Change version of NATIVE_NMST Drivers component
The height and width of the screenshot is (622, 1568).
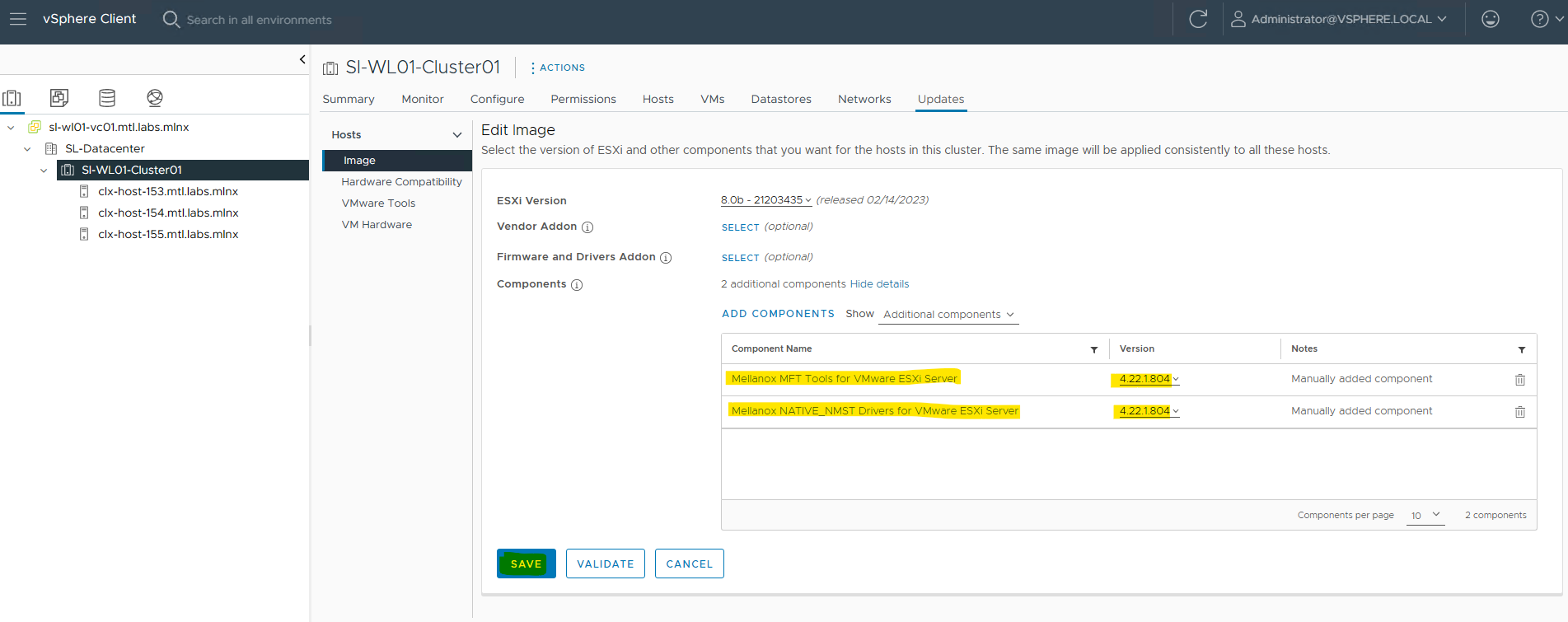tap(1149, 411)
